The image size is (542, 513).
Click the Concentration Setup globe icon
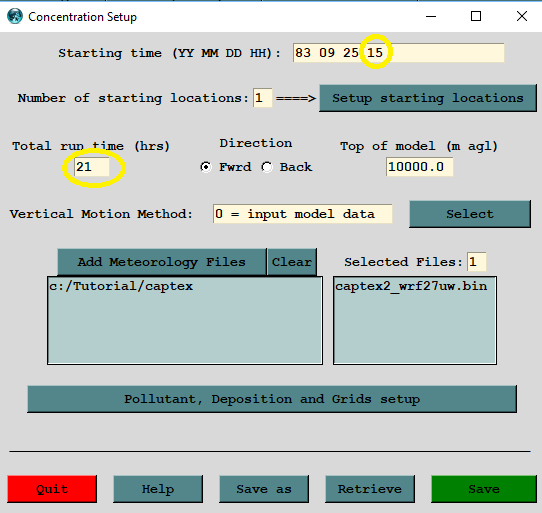[x=15, y=16]
